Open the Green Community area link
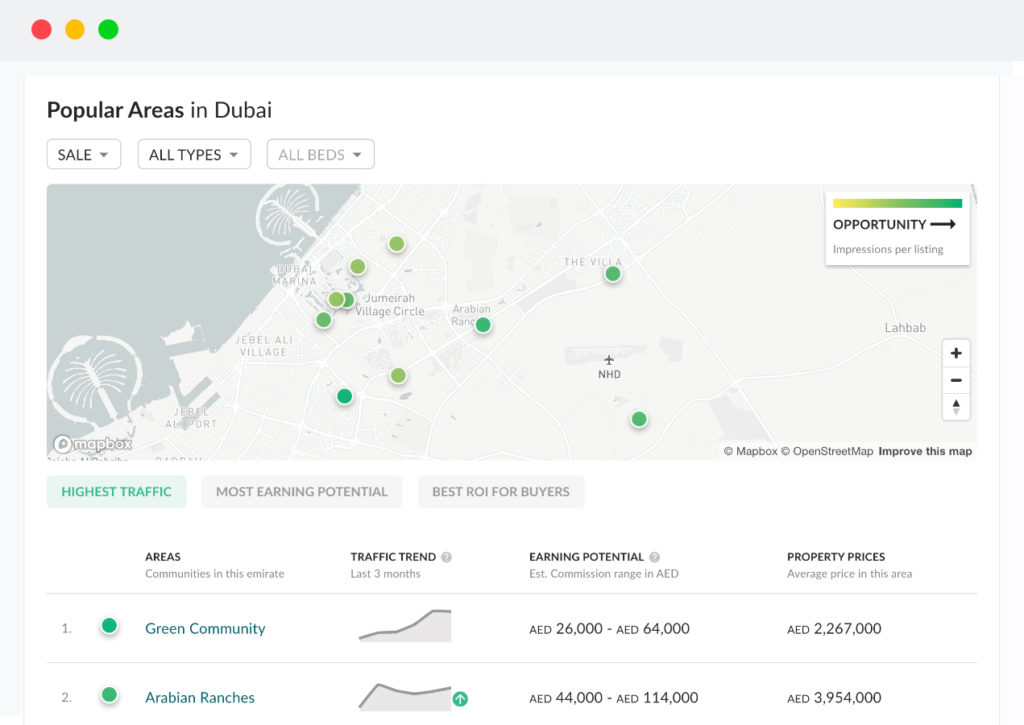Image resolution: width=1024 pixels, height=725 pixels. click(x=205, y=628)
